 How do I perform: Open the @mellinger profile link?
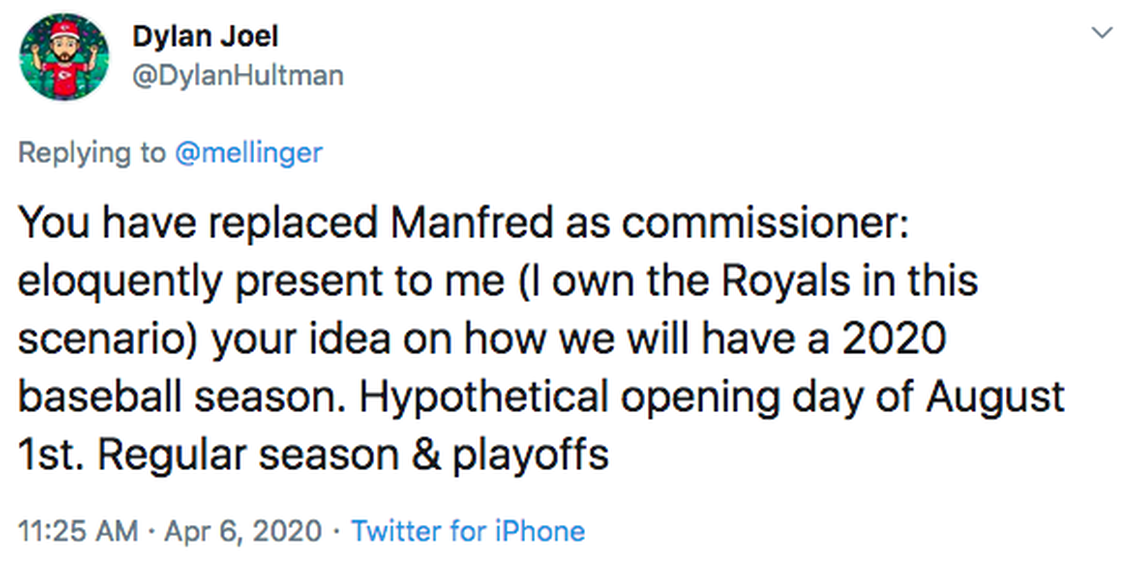pyautogui.click(x=249, y=152)
